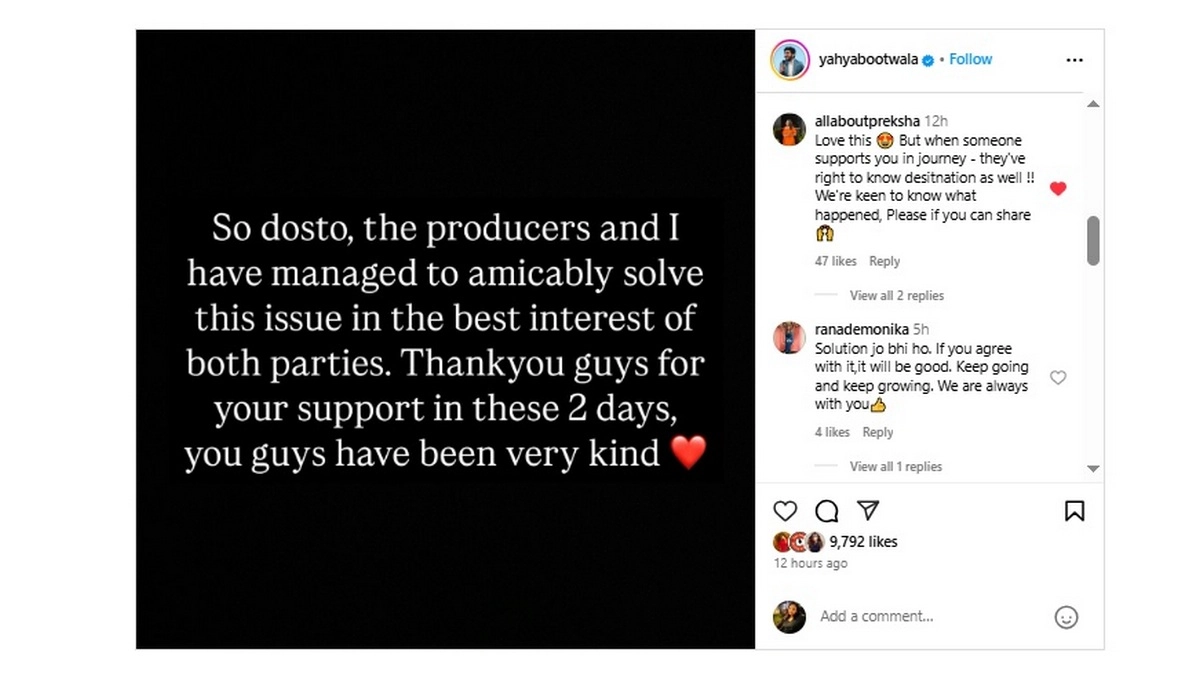Follow yahyabootwala
The image size is (1200, 675).
coord(970,60)
